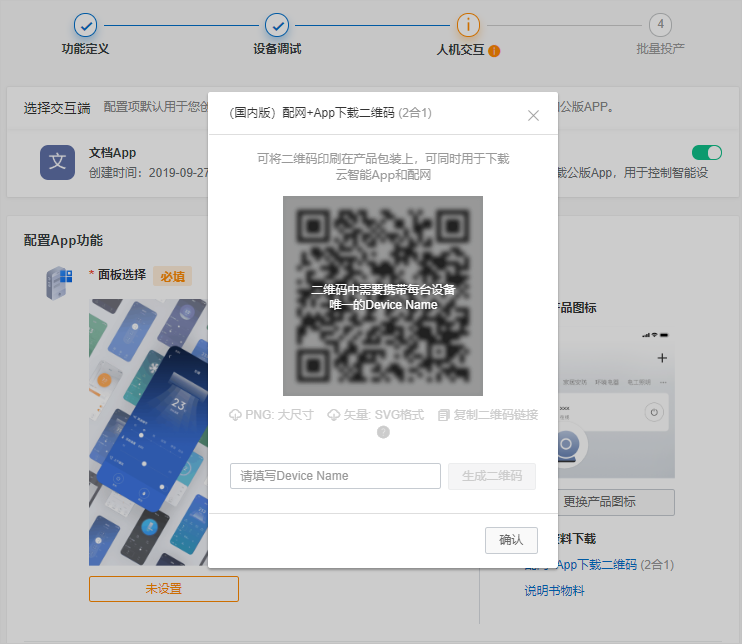Viewport: 742px width, 644px height.
Task: Click the 确认 button
Action: click(x=511, y=540)
